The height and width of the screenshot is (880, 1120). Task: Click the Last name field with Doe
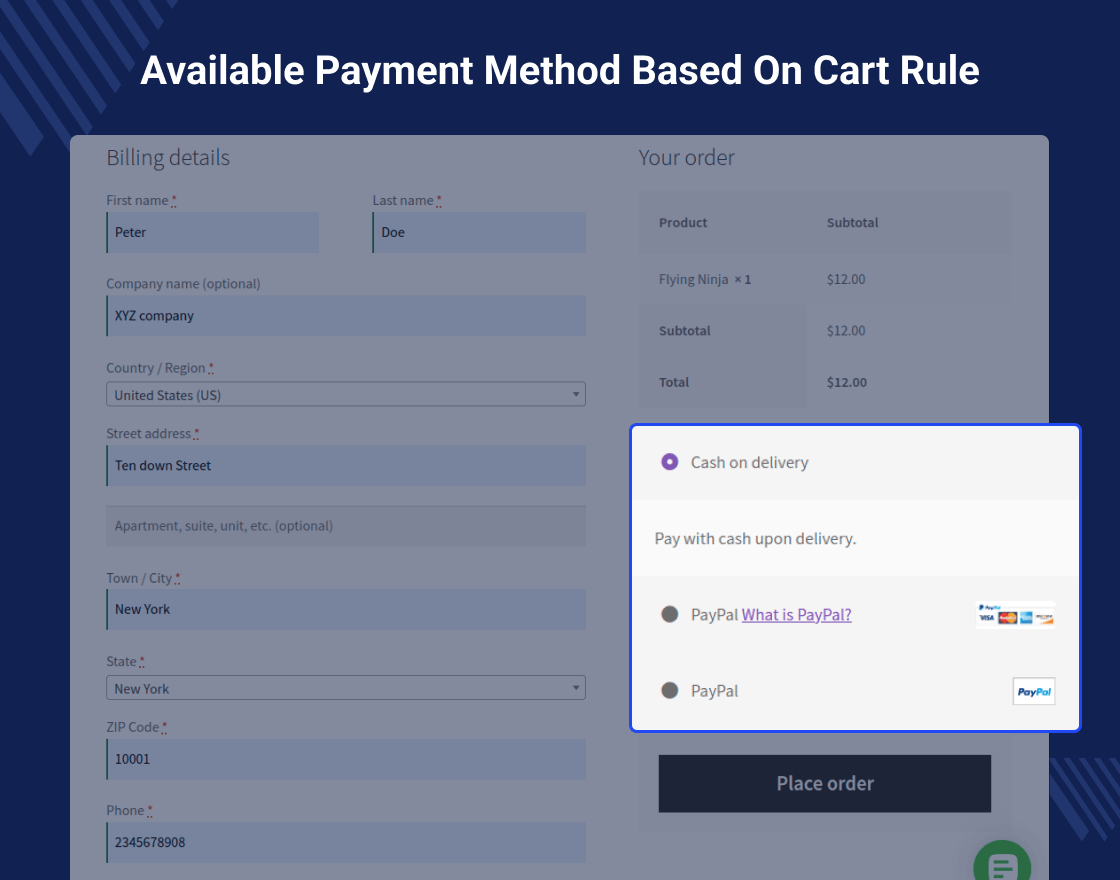point(479,232)
